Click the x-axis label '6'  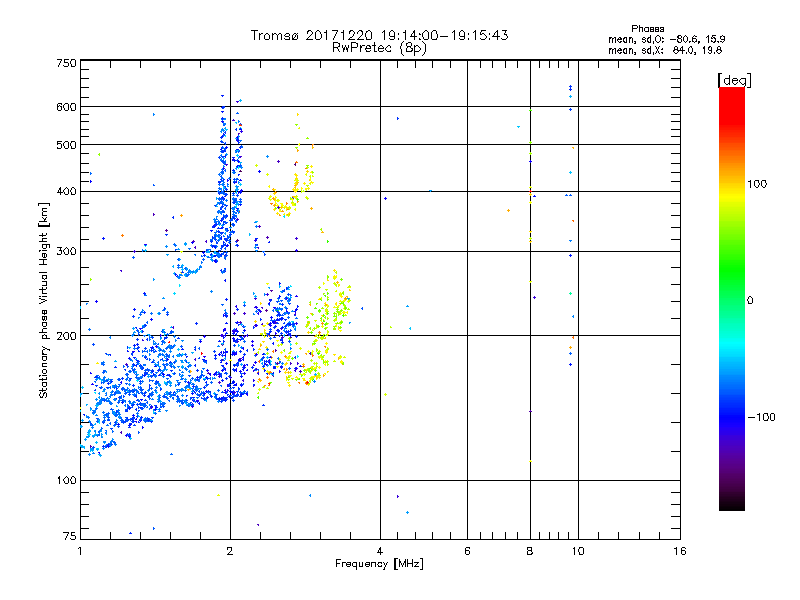tap(467, 551)
